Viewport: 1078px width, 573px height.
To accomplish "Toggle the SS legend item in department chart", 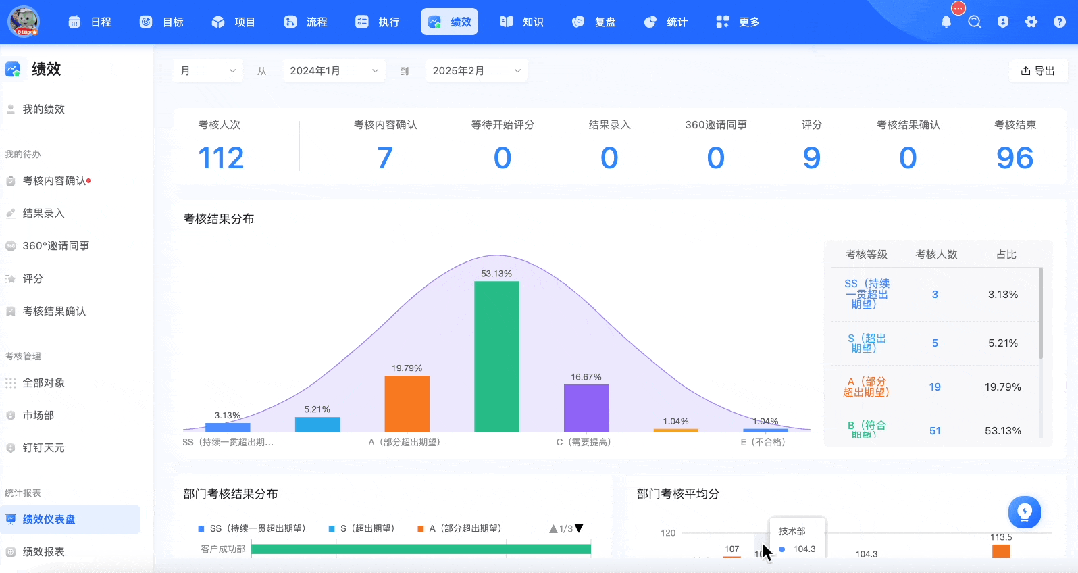I will pyautogui.click(x=252, y=528).
